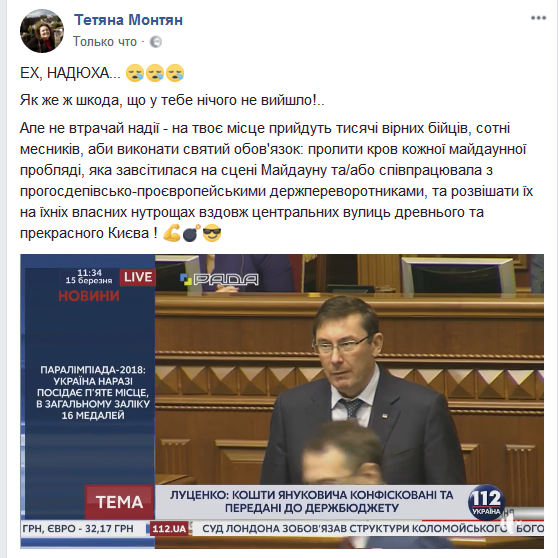This screenshot has width=558, height=558.
Task: Click the red 112.UA ticker badge
Action: [169, 529]
